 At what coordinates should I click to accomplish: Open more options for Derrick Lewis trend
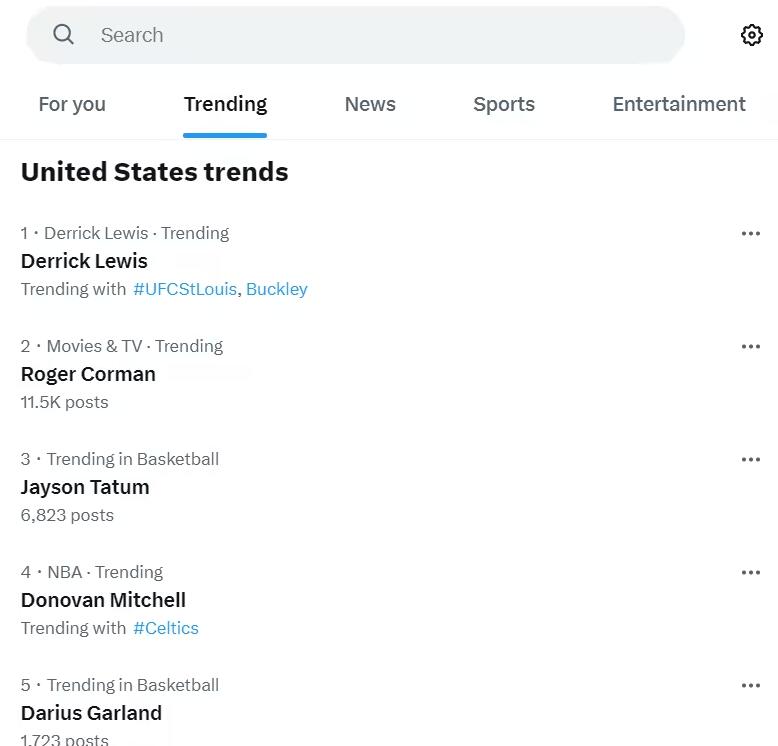(750, 234)
